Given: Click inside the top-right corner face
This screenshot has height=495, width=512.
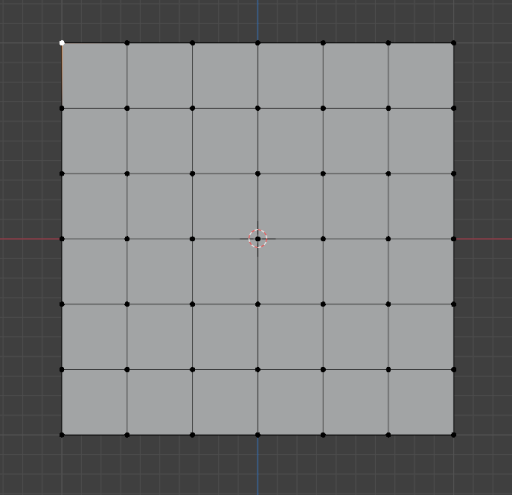Looking at the screenshot, I should [x=421, y=75].
